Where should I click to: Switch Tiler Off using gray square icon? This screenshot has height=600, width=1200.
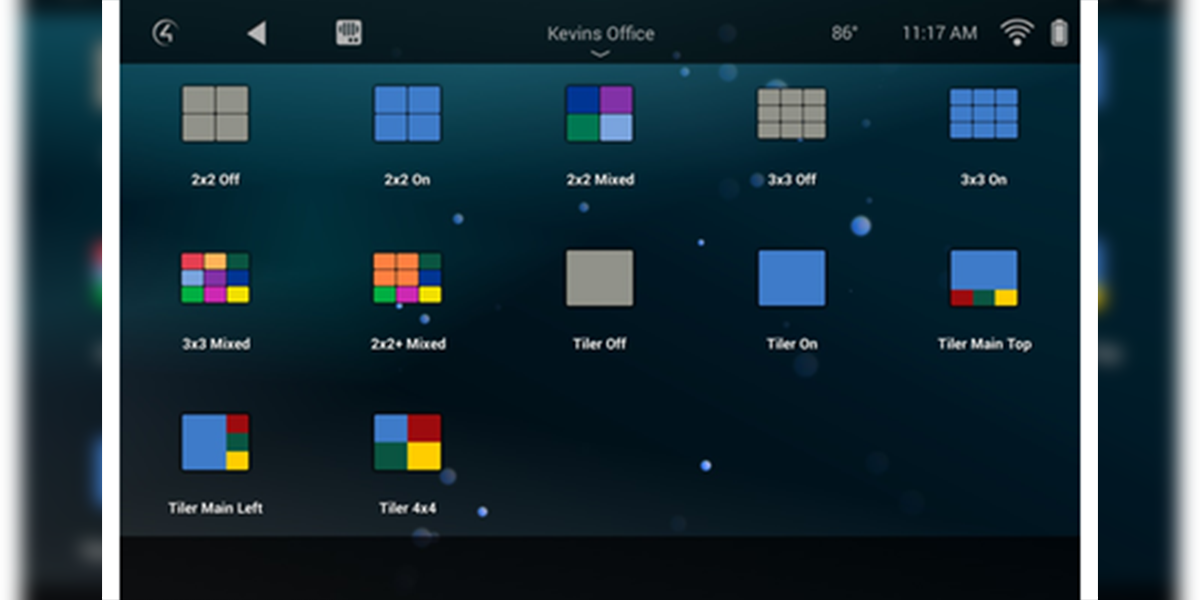(x=600, y=278)
